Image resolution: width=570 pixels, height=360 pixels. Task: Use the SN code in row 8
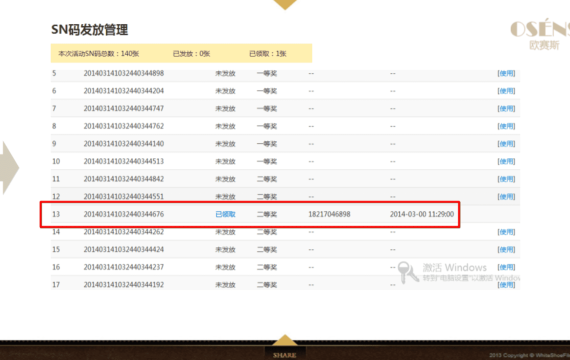[x=506, y=126]
